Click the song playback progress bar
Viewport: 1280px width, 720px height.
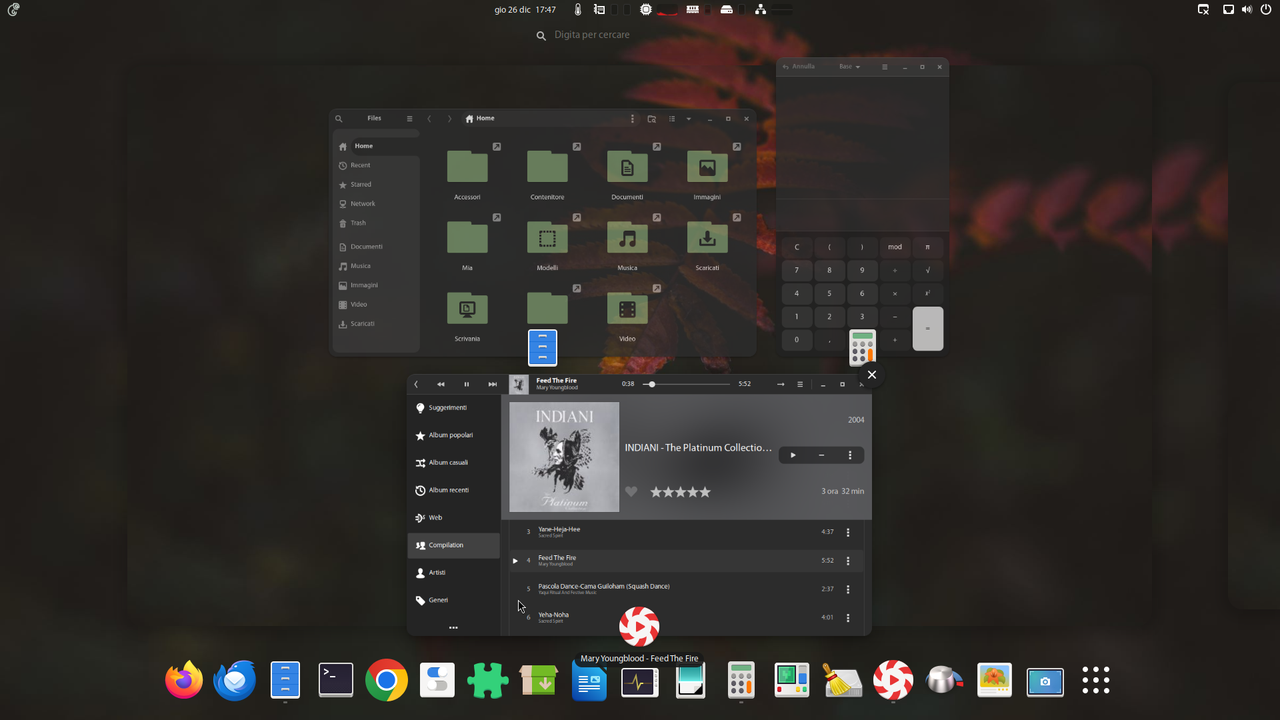pyautogui.click(x=686, y=383)
